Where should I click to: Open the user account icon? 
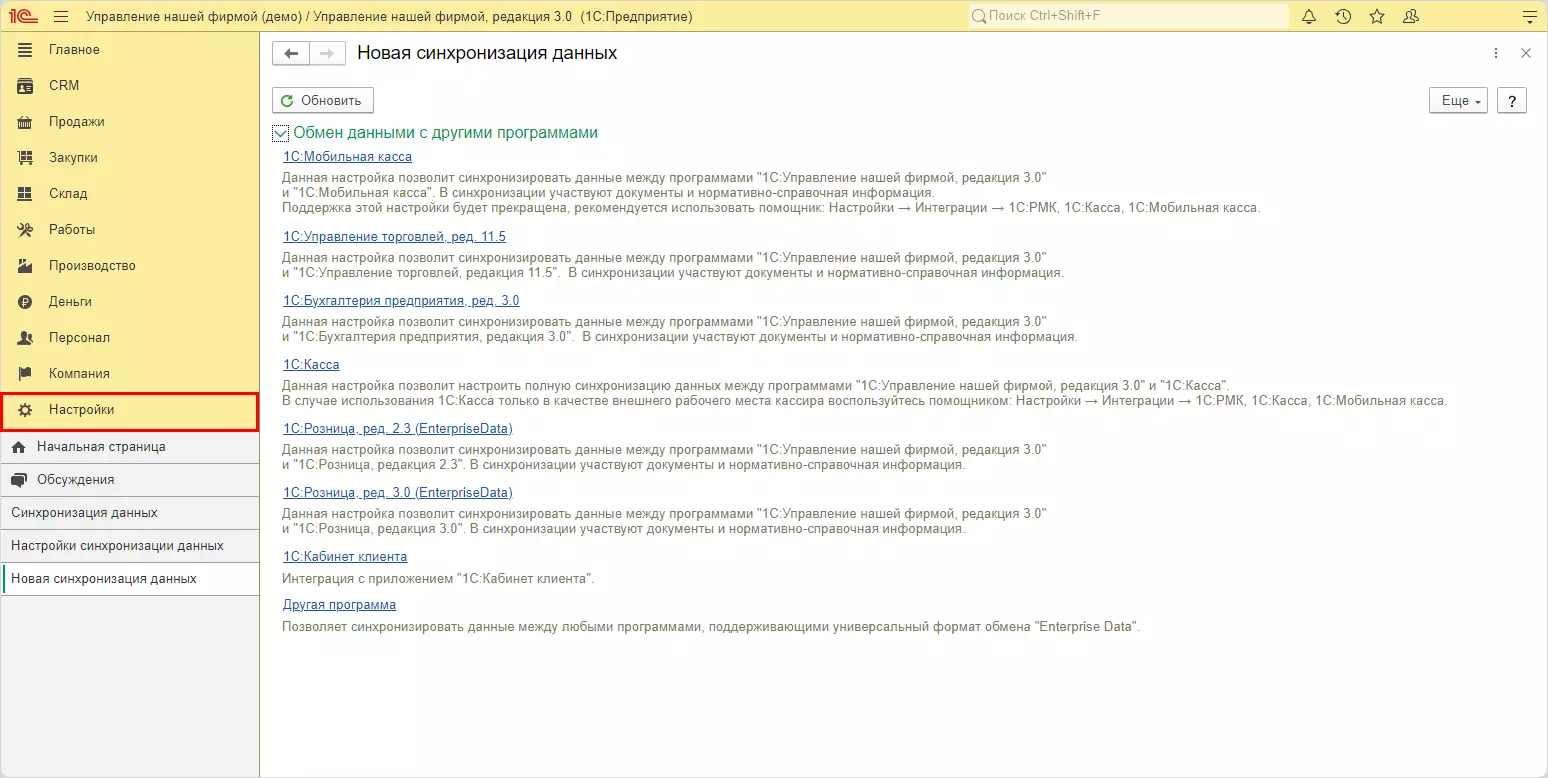[1411, 16]
